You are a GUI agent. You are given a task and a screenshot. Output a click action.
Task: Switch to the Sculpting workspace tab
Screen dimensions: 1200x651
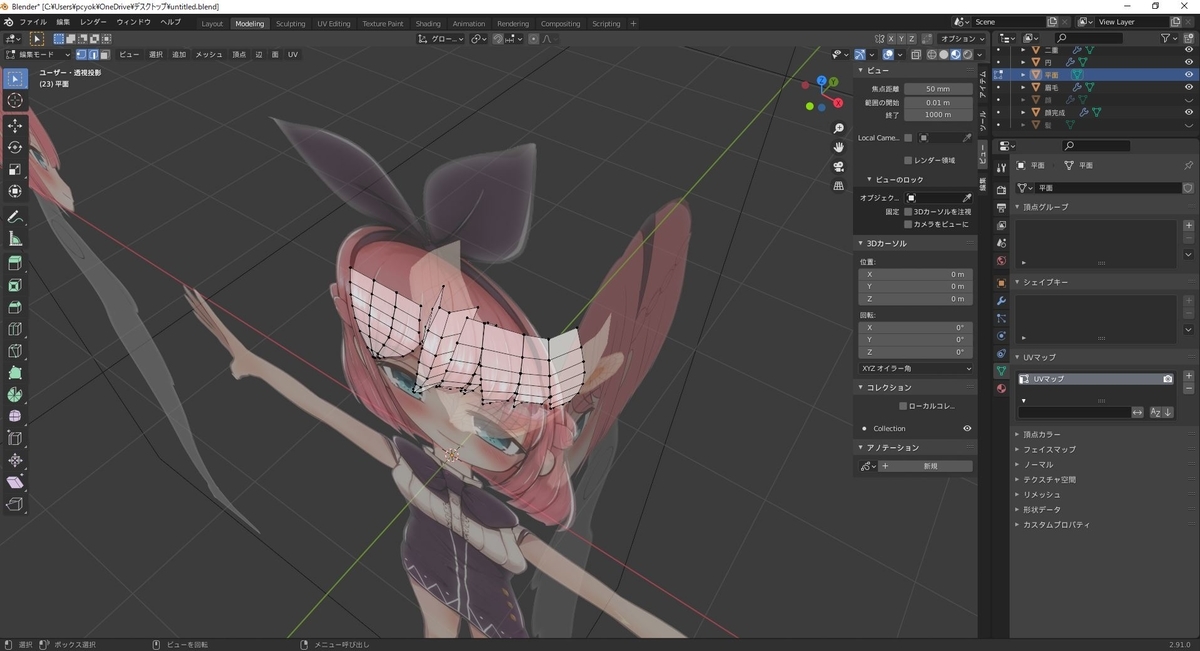coord(290,23)
